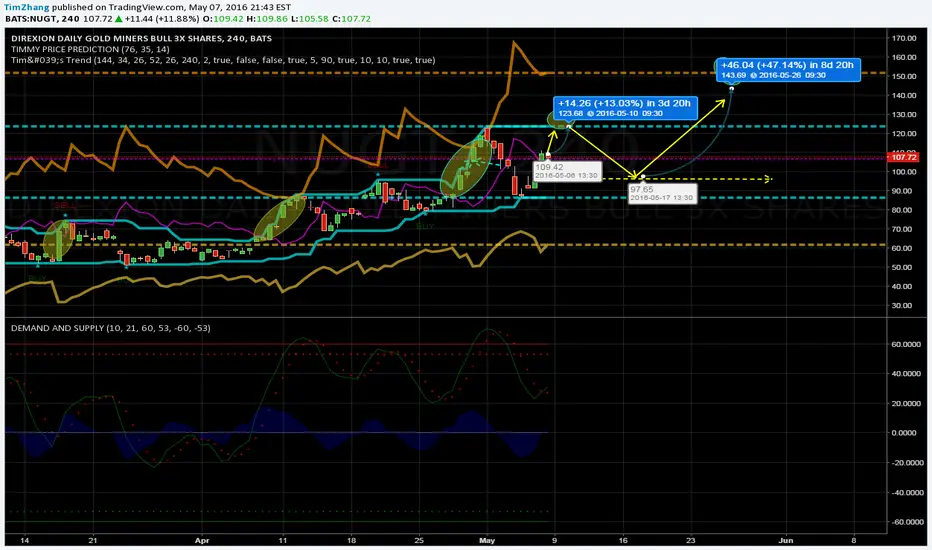This screenshot has width=932, height=550.
Task: Select the +14.26 (+13.03%) forecast callout
Action: (x=625, y=107)
